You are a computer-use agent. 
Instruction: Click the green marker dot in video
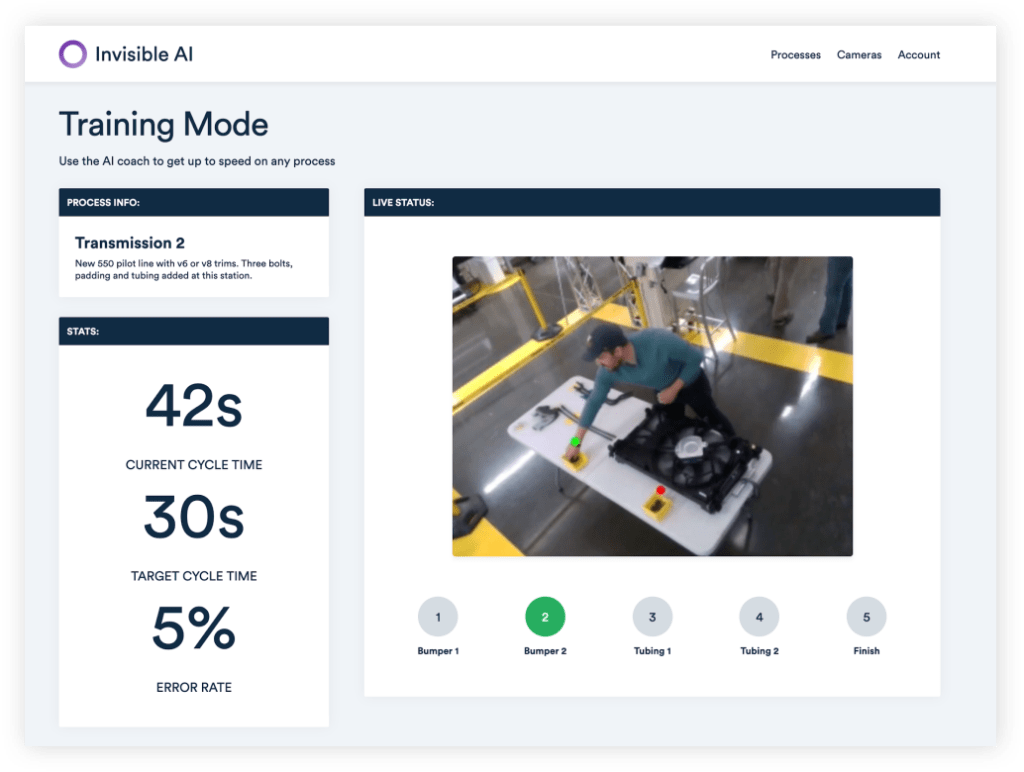coord(576,441)
